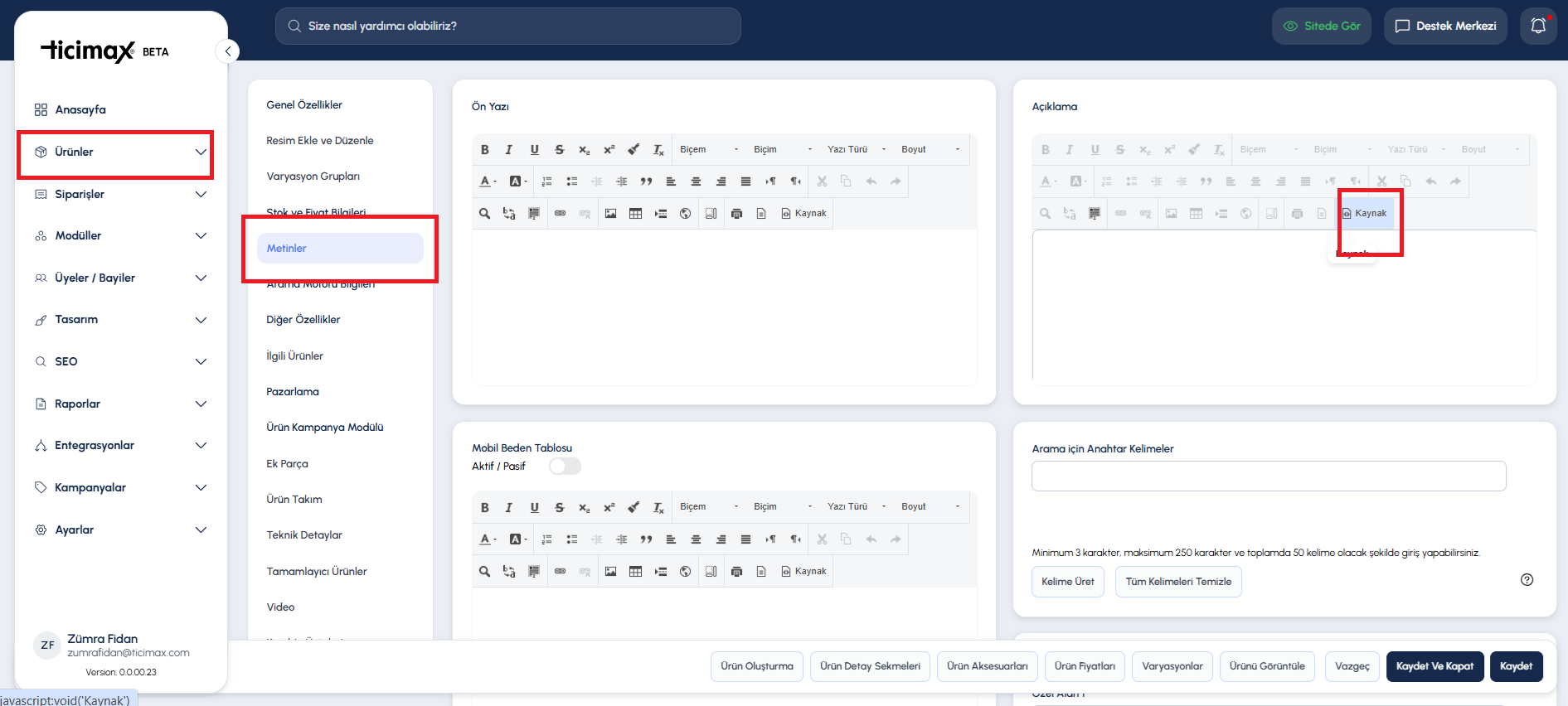Screen dimensions: 1568x706
Task: Toggle underline in the Ön Yazı editor
Action: click(x=534, y=150)
